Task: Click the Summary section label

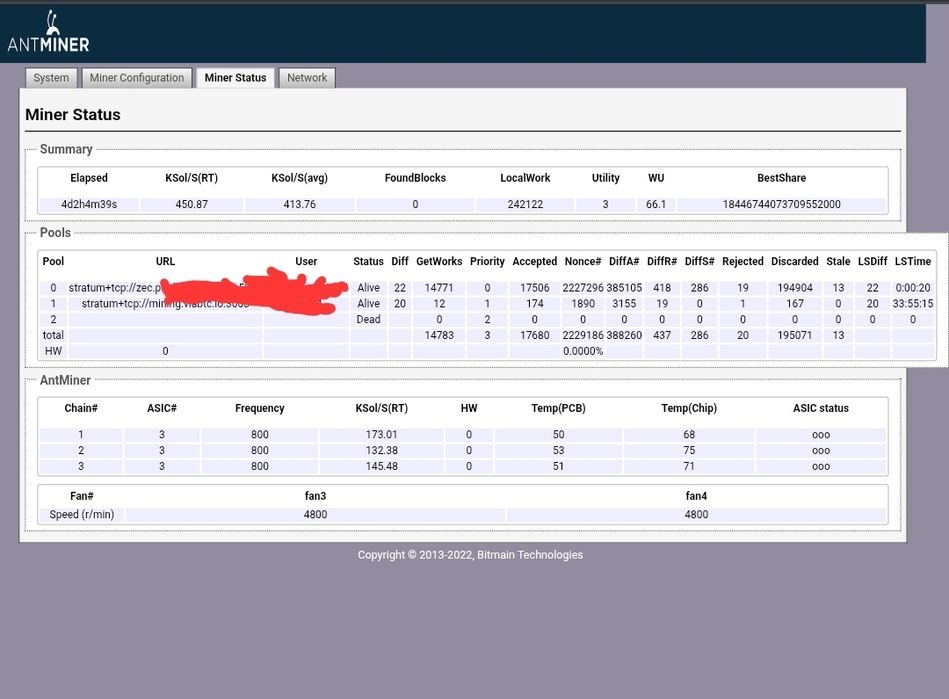Action: point(66,149)
